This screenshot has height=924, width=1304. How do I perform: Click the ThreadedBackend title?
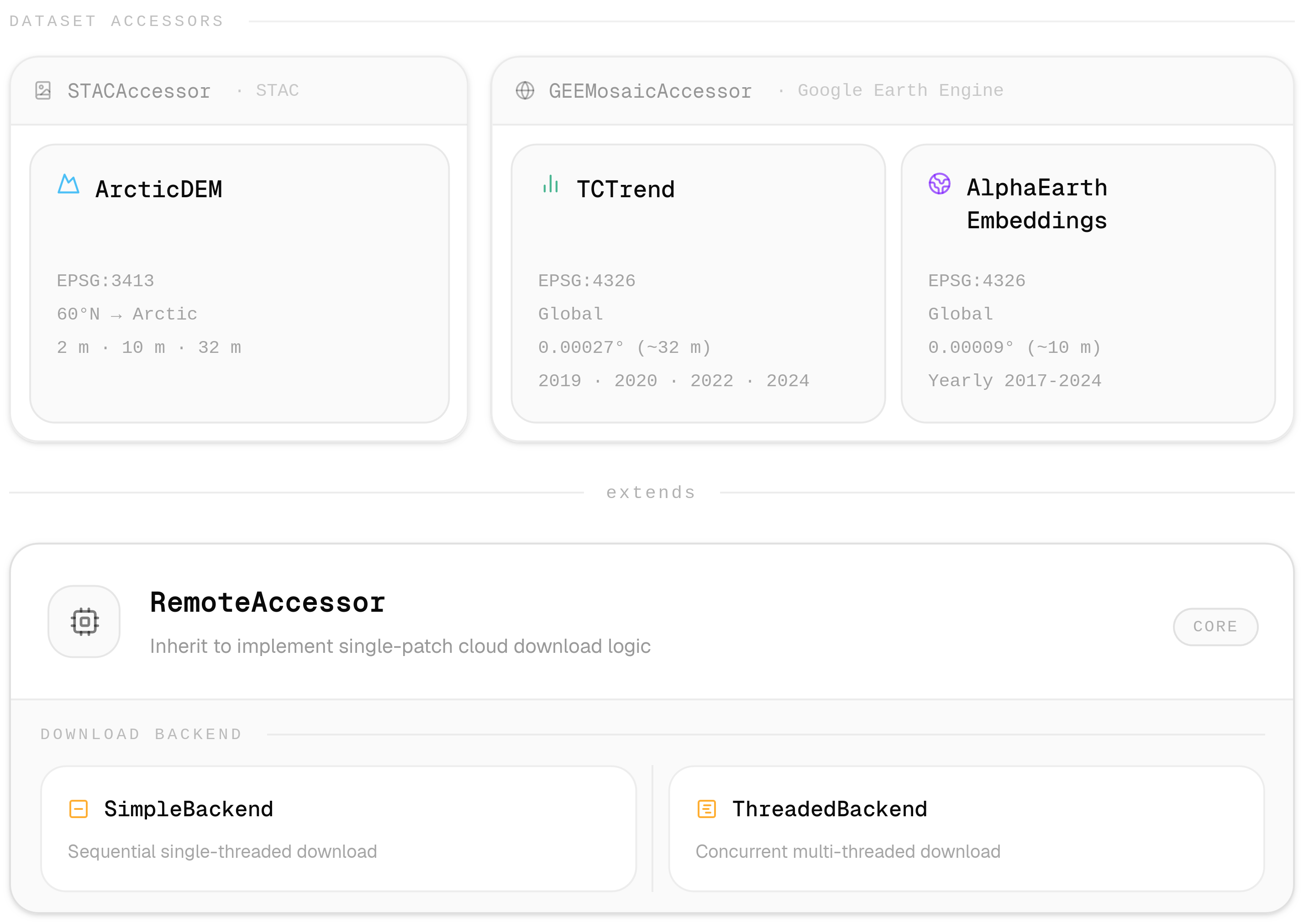point(830,809)
